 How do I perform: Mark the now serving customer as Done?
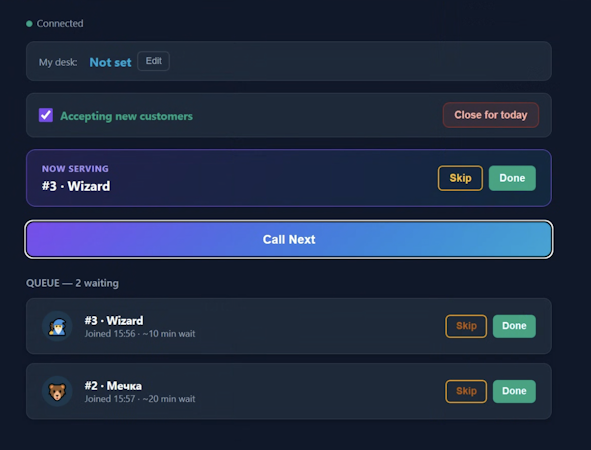tap(512, 178)
